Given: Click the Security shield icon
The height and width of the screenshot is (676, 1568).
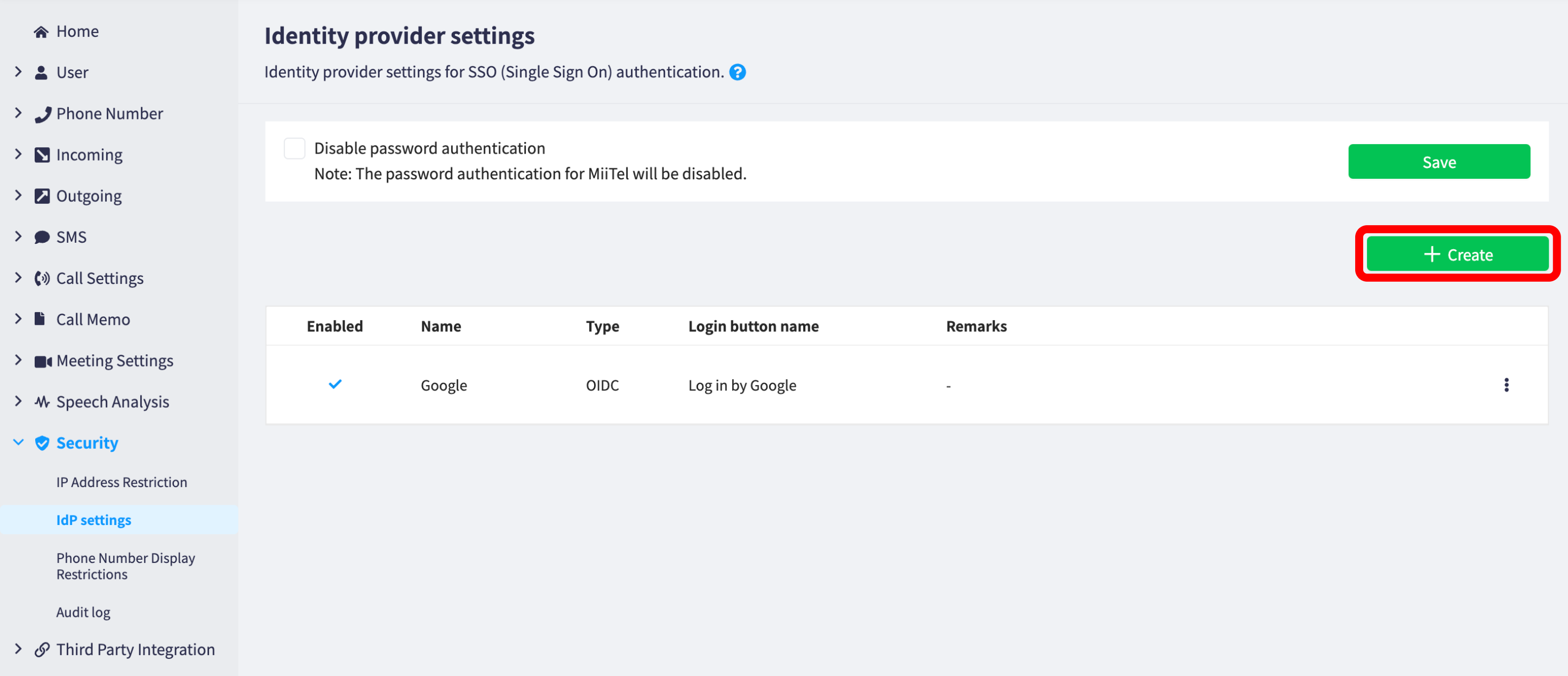Looking at the screenshot, I should tap(42, 443).
